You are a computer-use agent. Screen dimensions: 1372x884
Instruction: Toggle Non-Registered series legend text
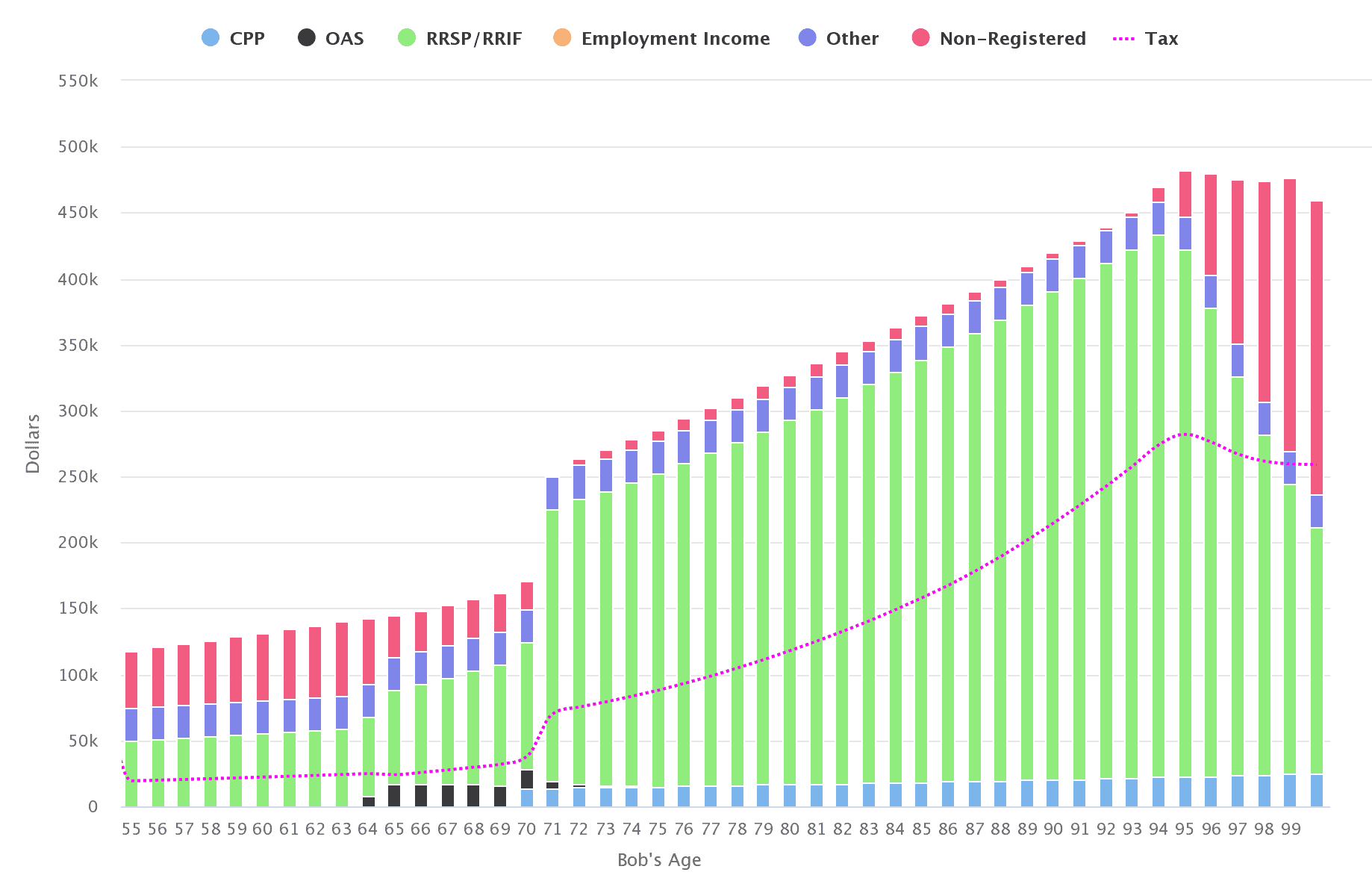[x=1012, y=39]
